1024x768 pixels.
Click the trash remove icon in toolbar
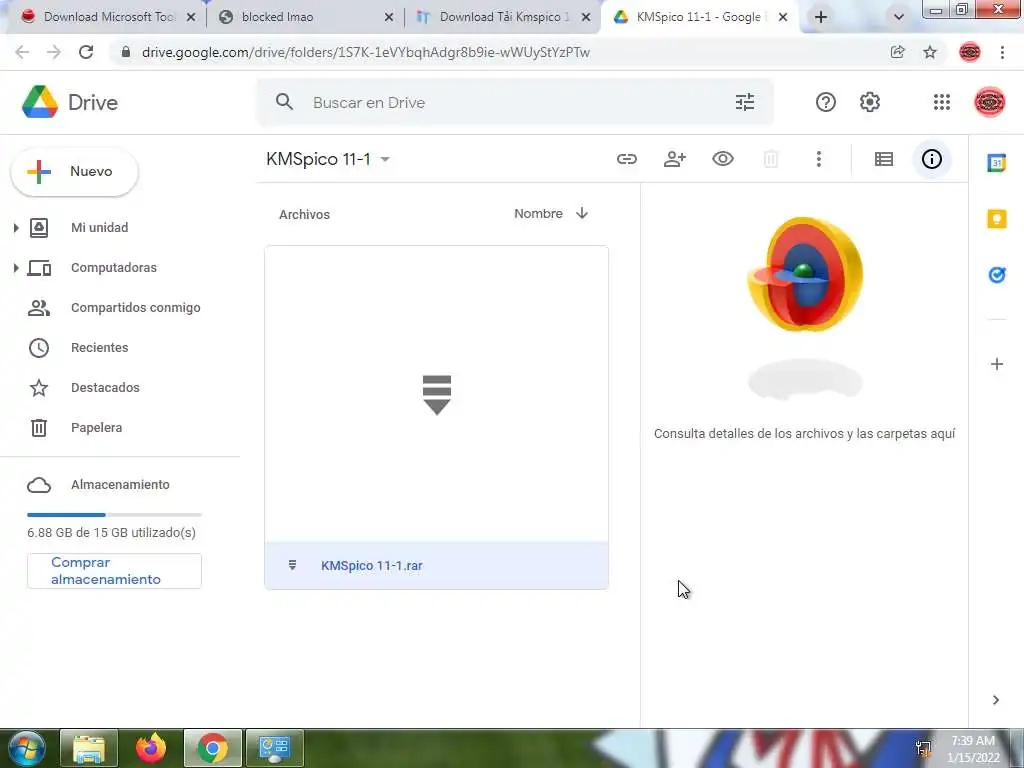click(771, 159)
